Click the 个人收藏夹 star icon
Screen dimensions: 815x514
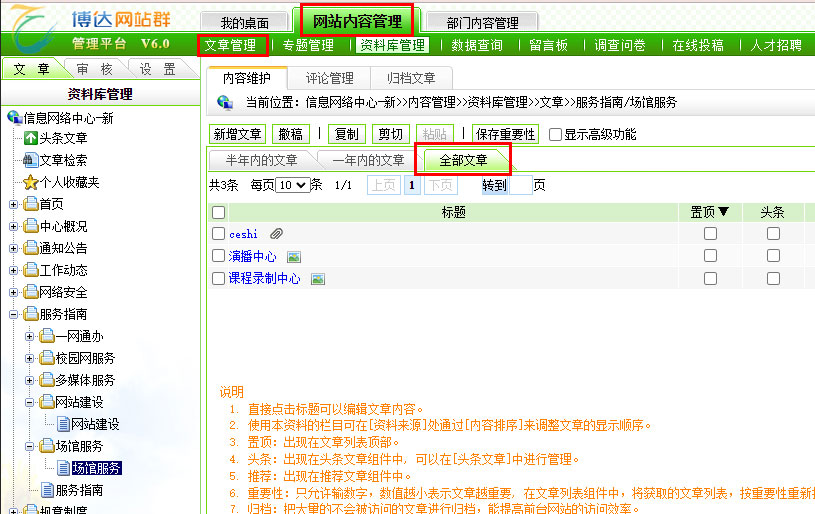(x=31, y=182)
